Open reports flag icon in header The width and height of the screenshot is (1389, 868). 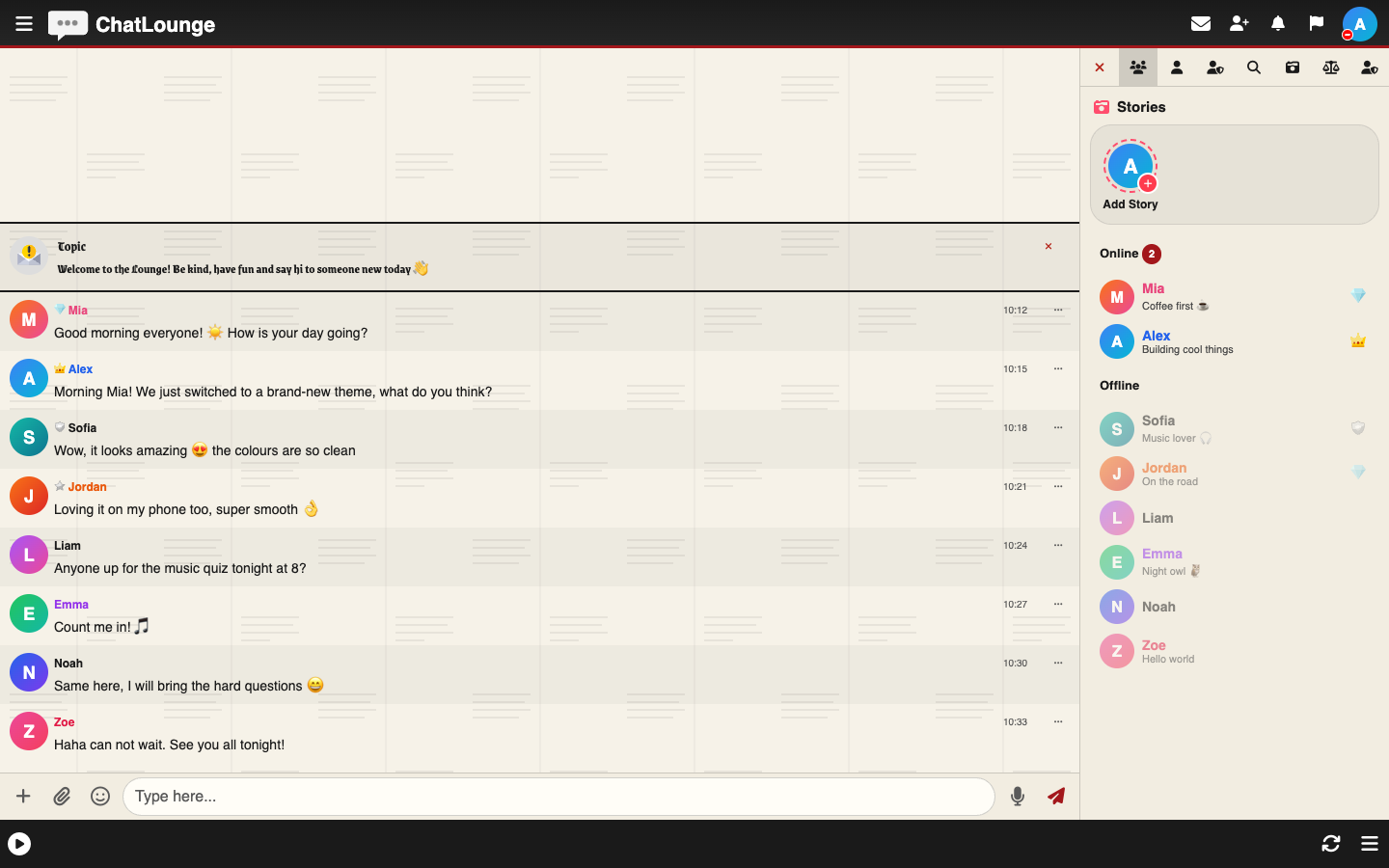(x=1317, y=23)
